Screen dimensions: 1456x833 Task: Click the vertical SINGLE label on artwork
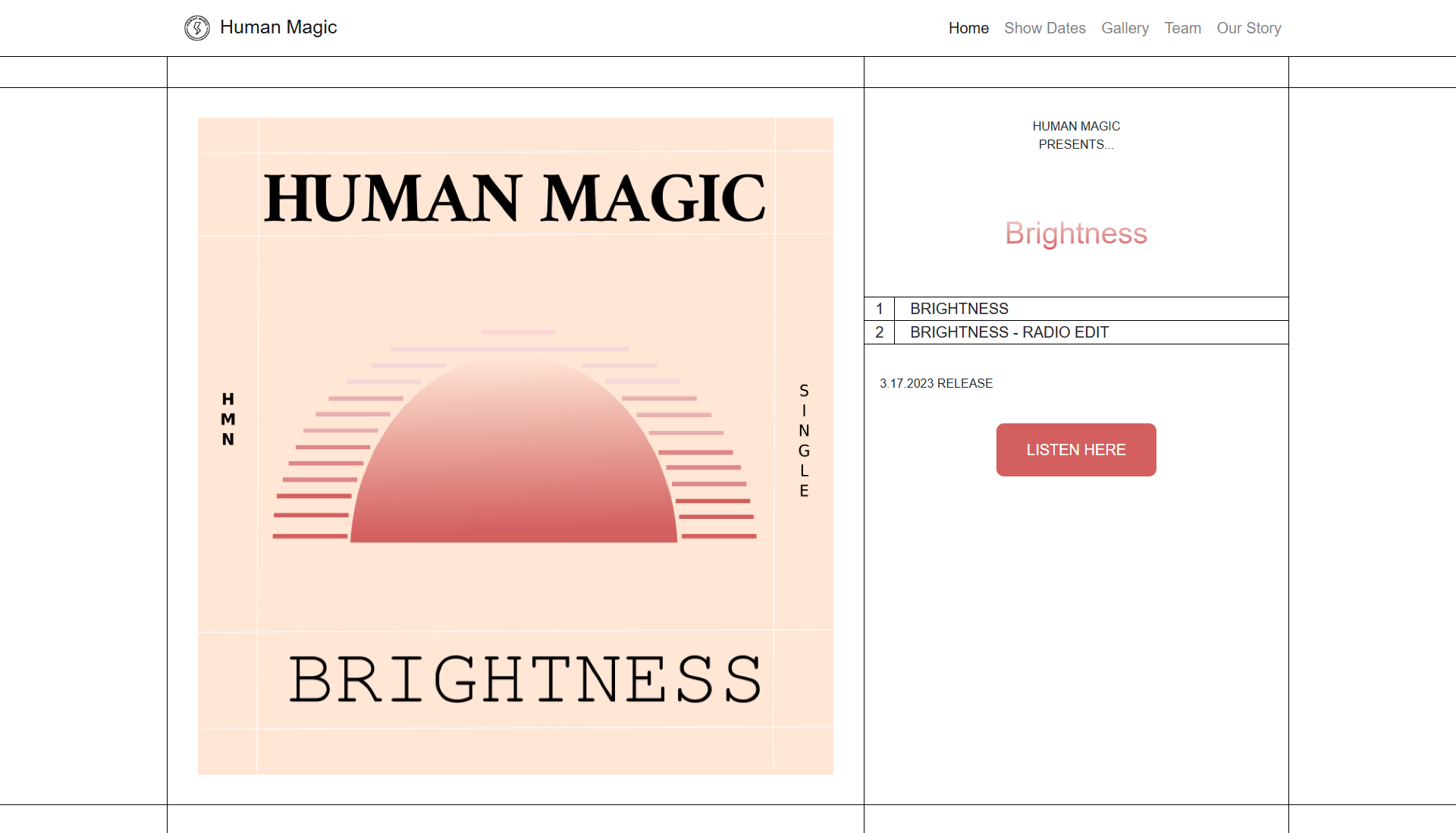click(x=804, y=441)
